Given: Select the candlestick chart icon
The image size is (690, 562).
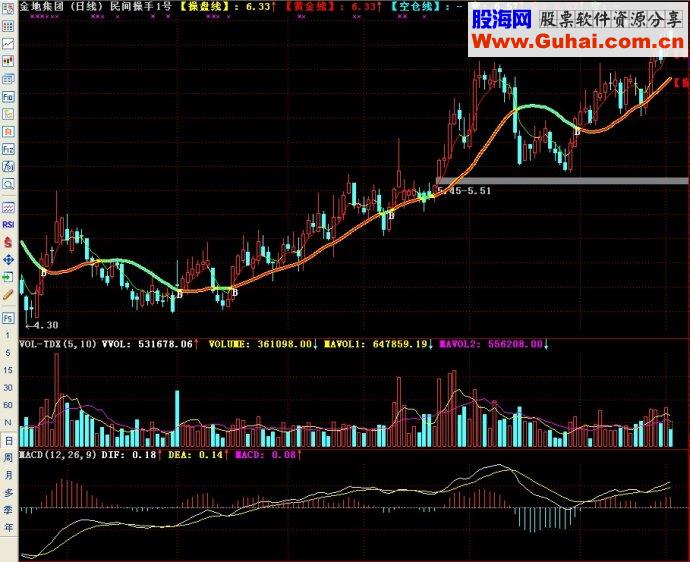Looking at the screenshot, I should pos(8,61).
